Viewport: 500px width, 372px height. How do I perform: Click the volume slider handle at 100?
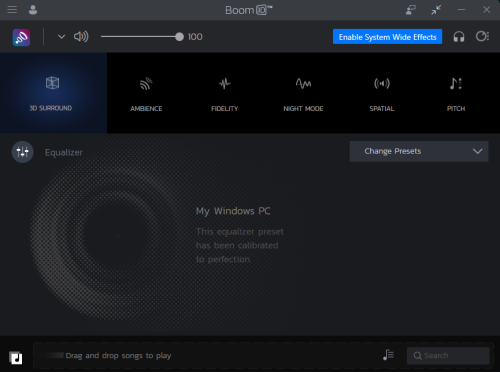click(179, 37)
